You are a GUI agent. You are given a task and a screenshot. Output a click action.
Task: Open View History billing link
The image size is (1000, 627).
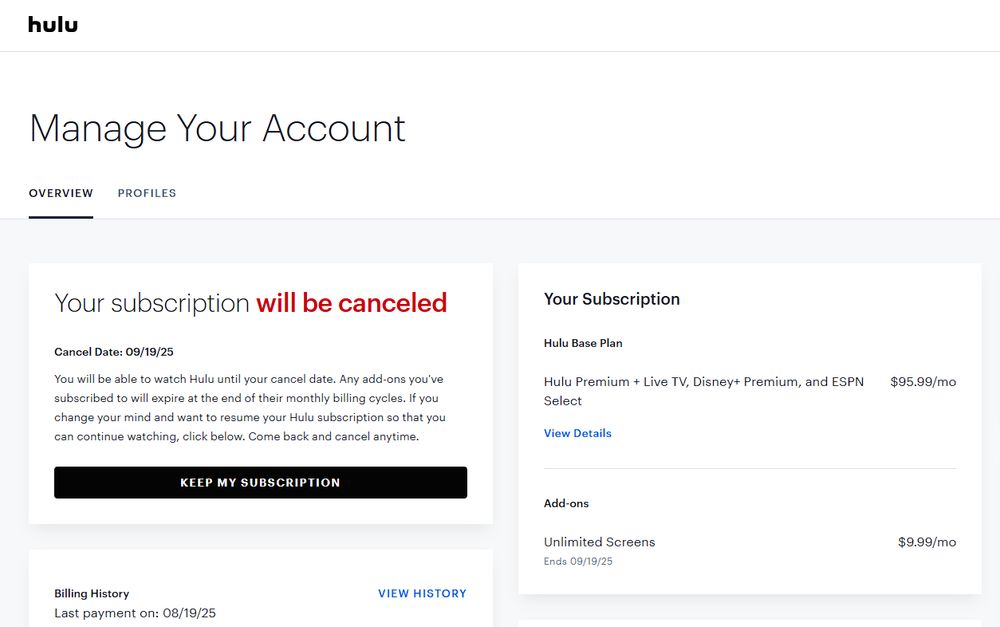pos(422,593)
